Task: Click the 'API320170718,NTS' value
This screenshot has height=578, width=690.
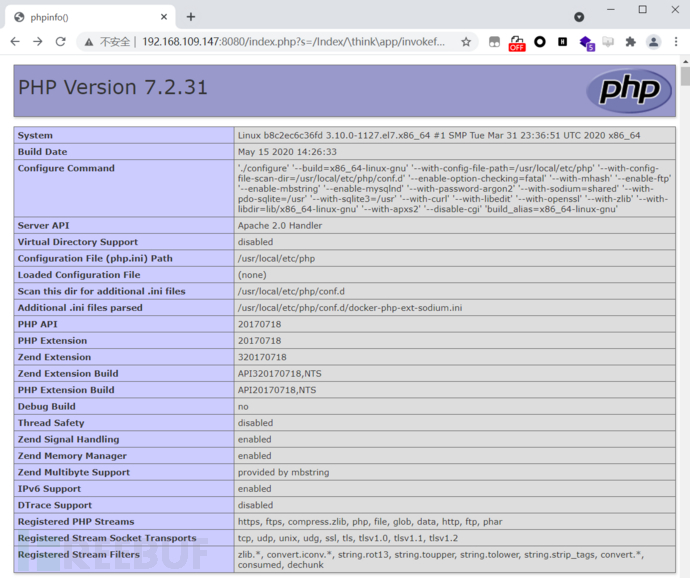Action: pos(280,374)
